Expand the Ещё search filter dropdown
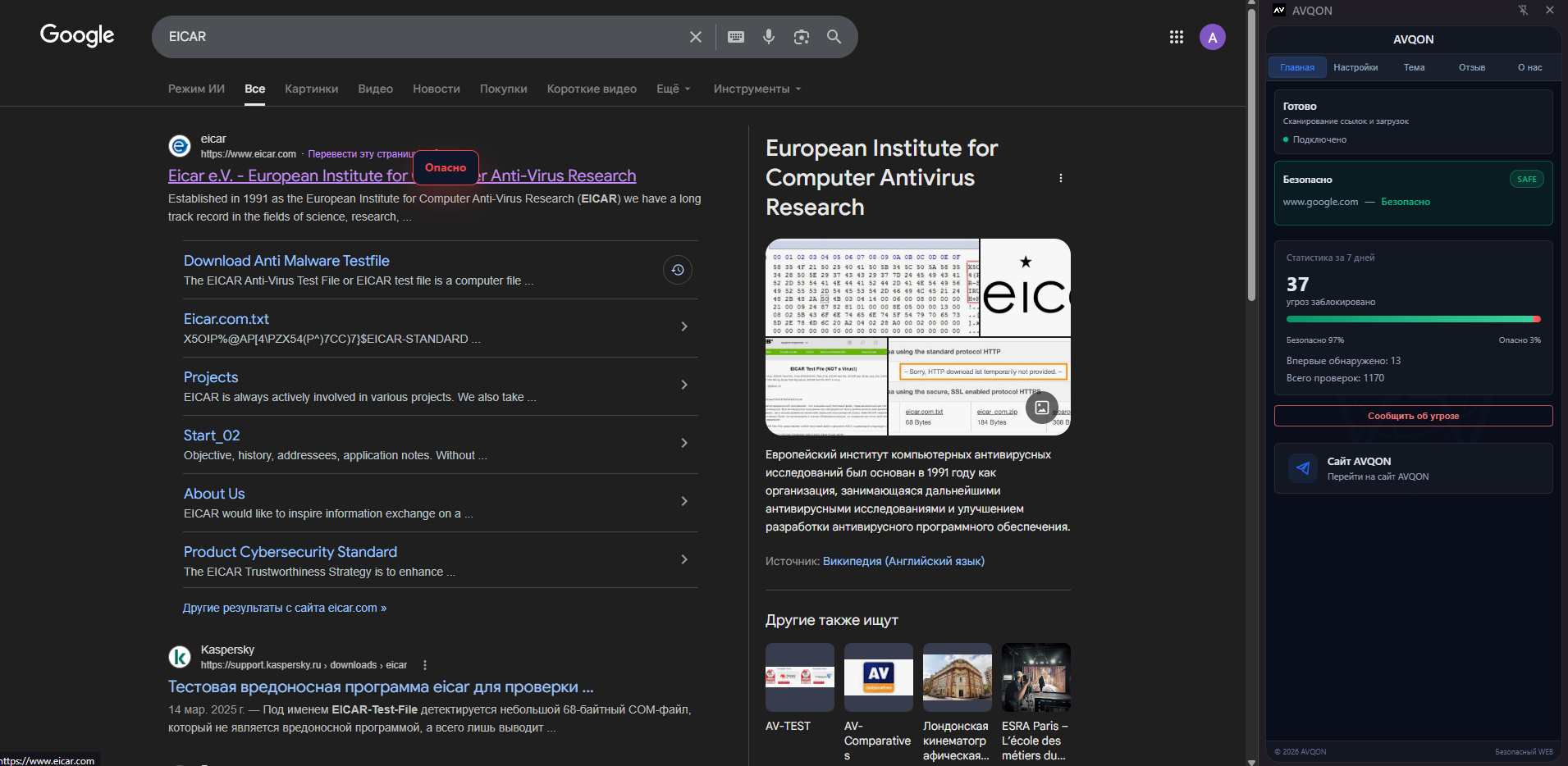The image size is (1568, 766). [x=673, y=89]
